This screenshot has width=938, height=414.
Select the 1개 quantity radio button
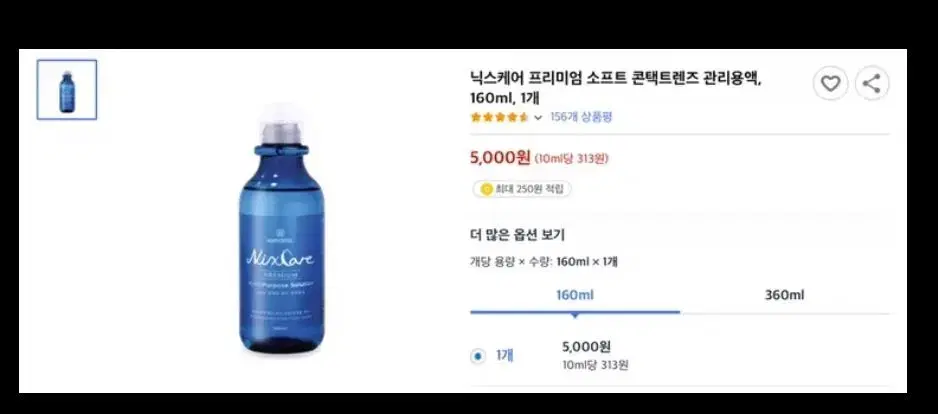(x=477, y=357)
